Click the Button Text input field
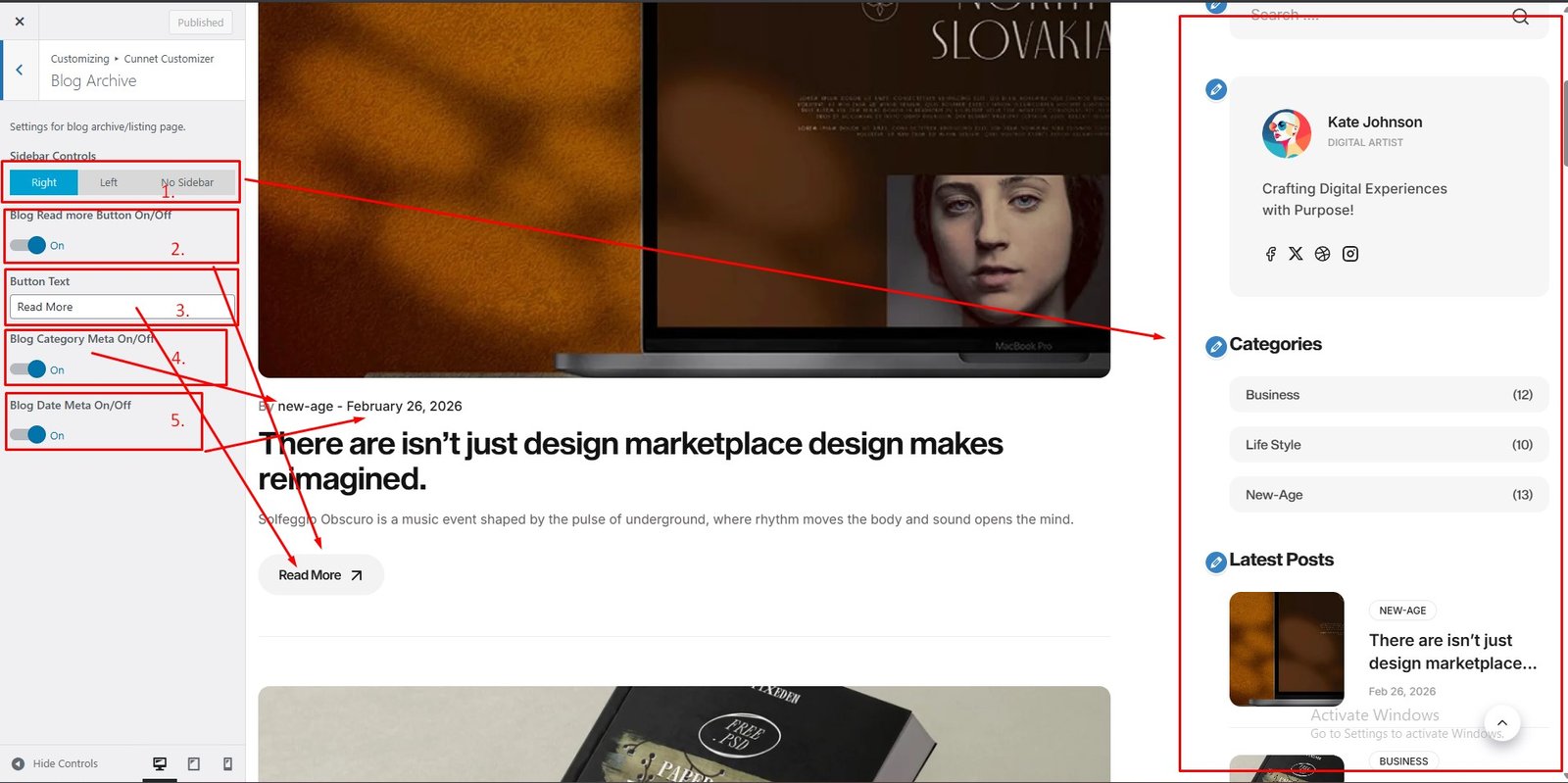Viewport: 1568px width, 783px height. coord(122,307)
